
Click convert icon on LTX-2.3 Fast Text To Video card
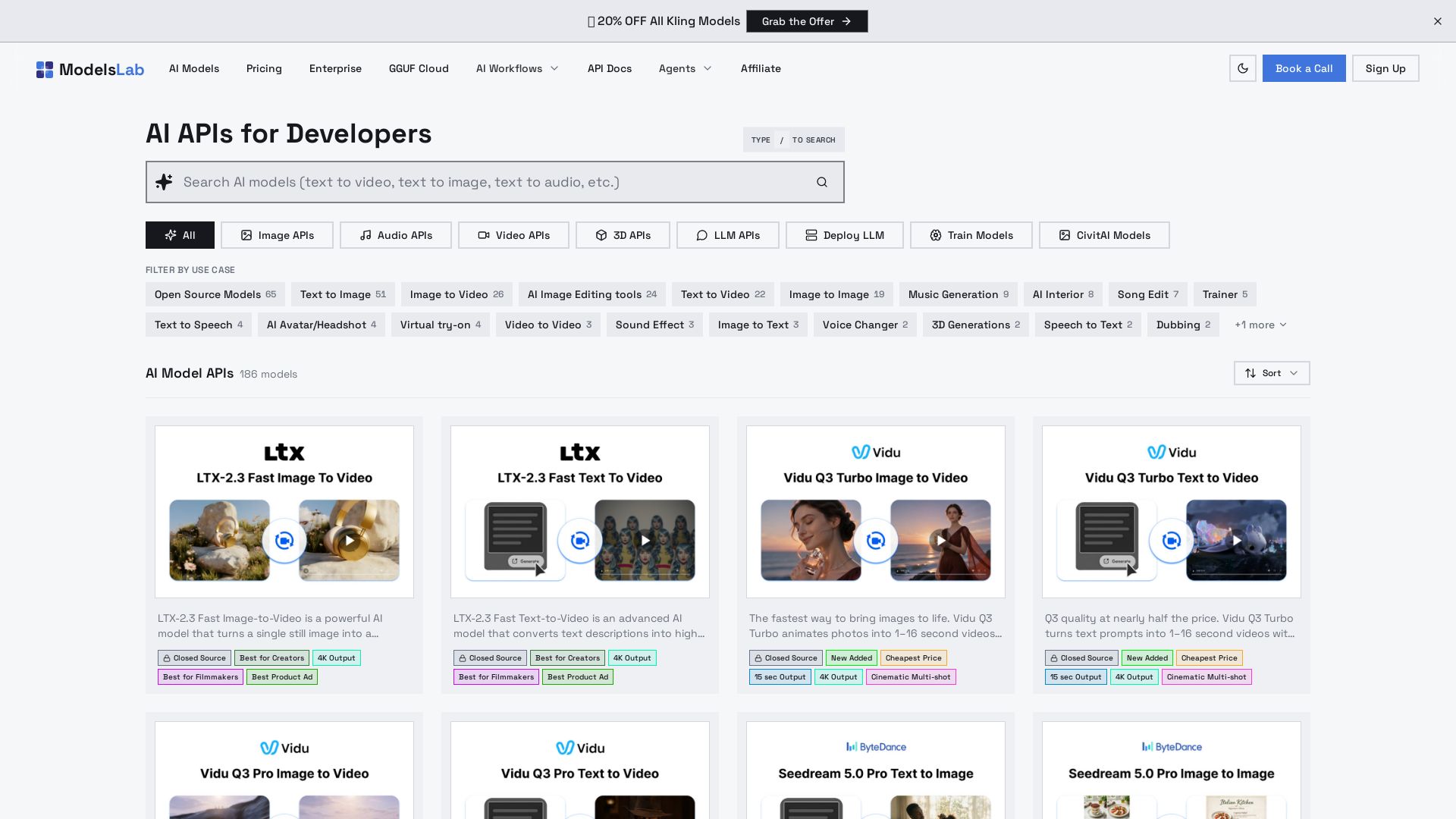[x=580, y=541]
